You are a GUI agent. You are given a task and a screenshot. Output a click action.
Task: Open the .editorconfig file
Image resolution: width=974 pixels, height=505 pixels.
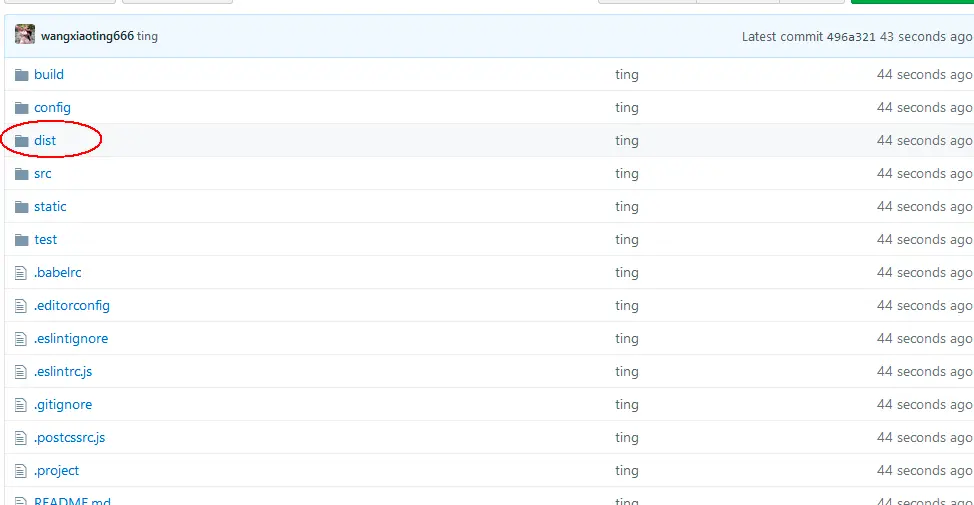(x=72, y=305)
